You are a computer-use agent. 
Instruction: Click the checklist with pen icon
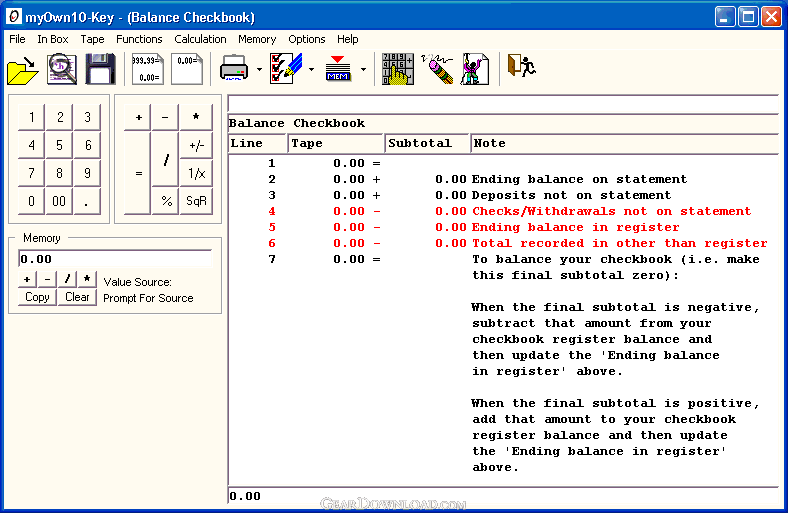pos(286,69)
